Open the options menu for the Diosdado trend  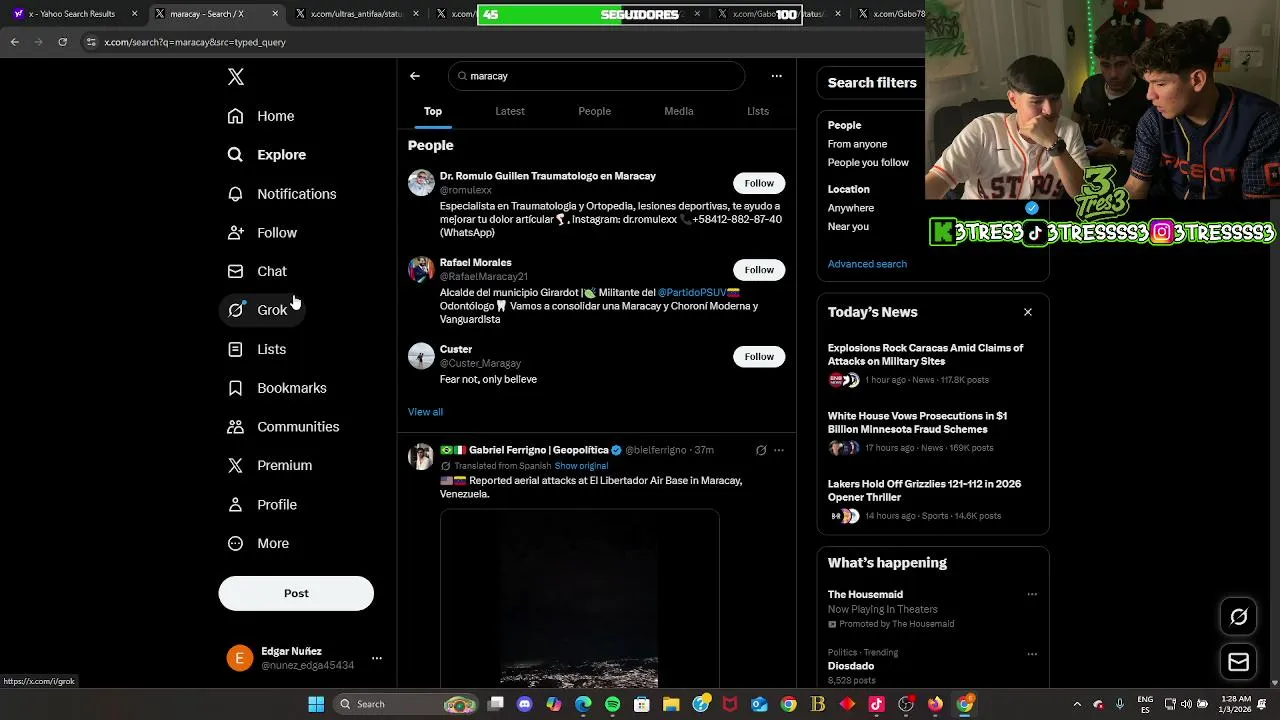1032,654
